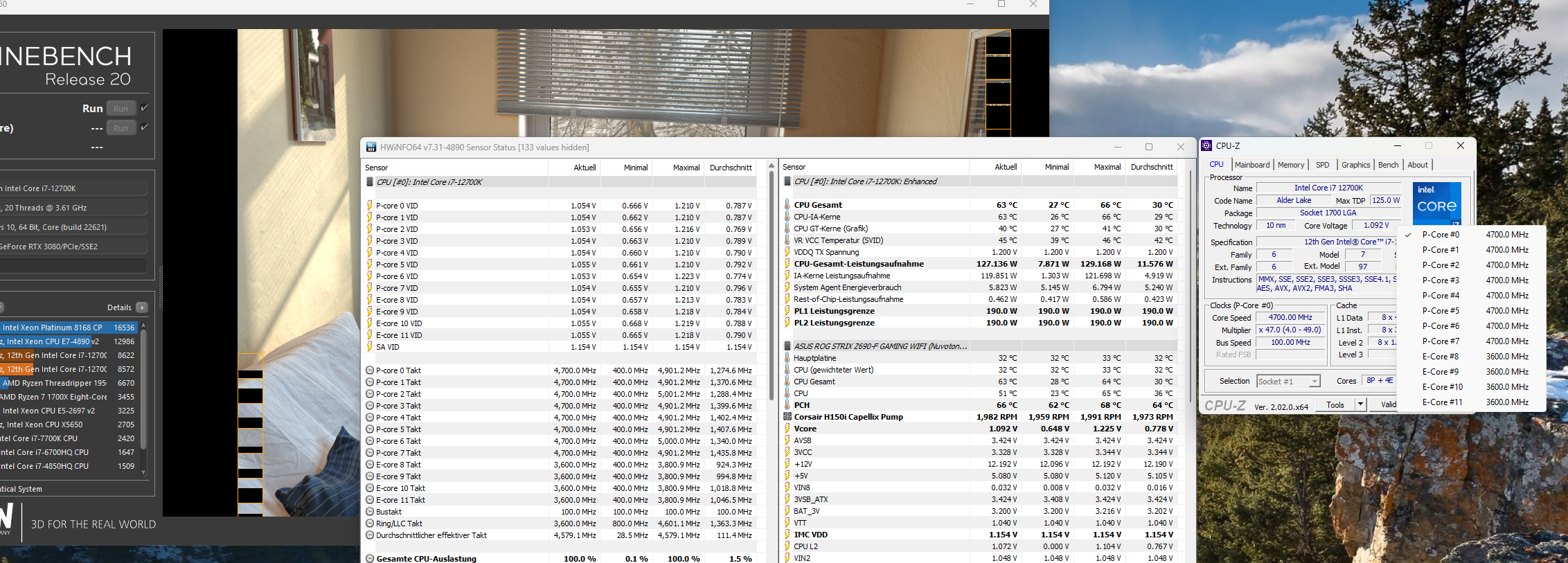Click the clock icon for Bustakt
The image size is (1568, 563).
tap(370, 512)
